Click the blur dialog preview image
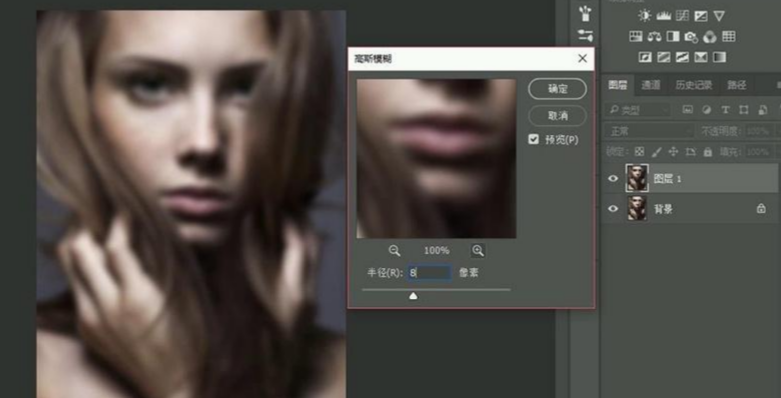 [x=436, y=158]
